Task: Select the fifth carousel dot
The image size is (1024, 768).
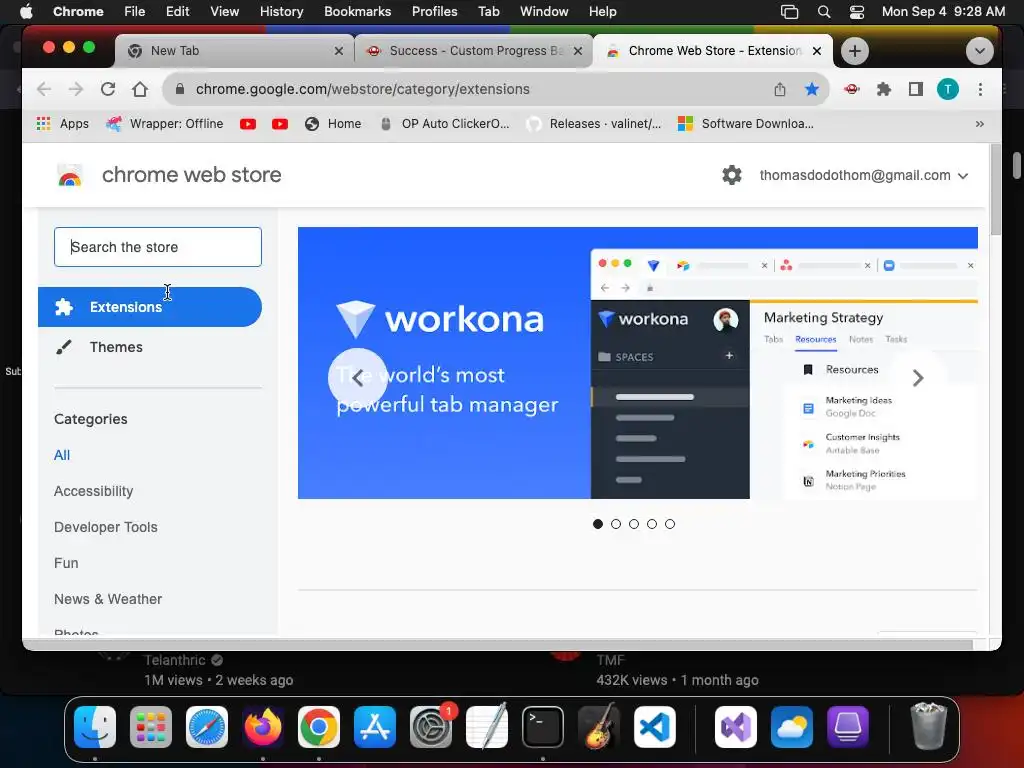Action: [x=670, y=524]
